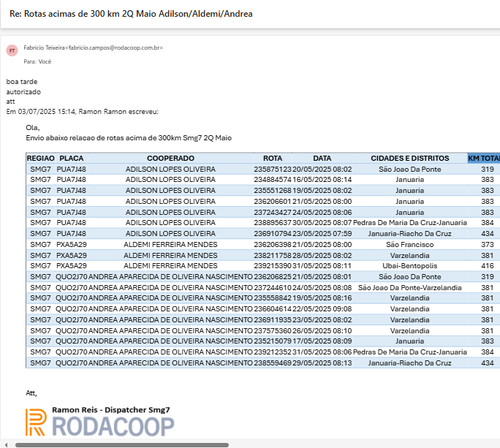Click route number 236910794
This screenshot has width=500, height=448.
coord(273,234)
